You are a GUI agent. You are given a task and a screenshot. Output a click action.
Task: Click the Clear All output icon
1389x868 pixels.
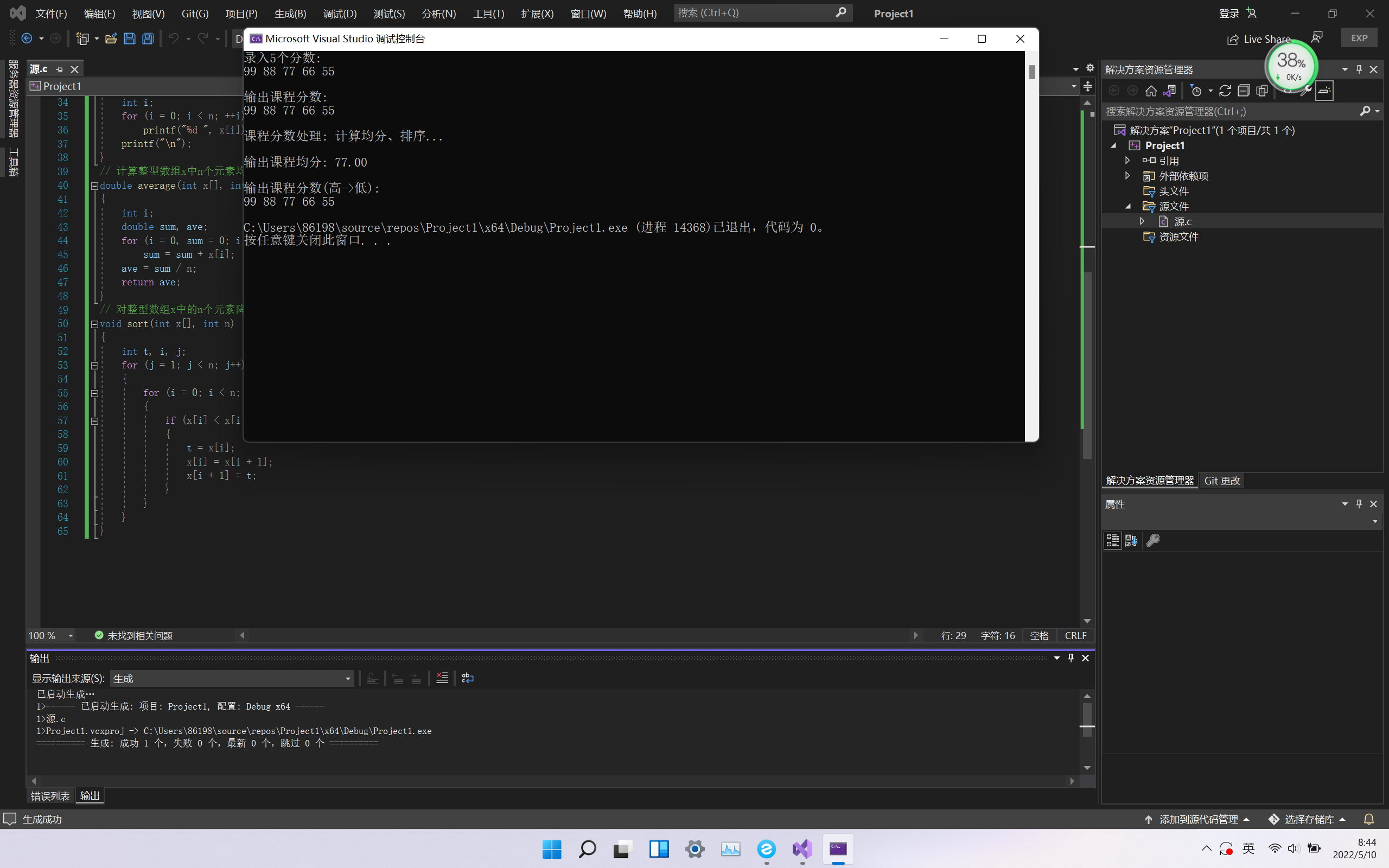coord(442,678)
